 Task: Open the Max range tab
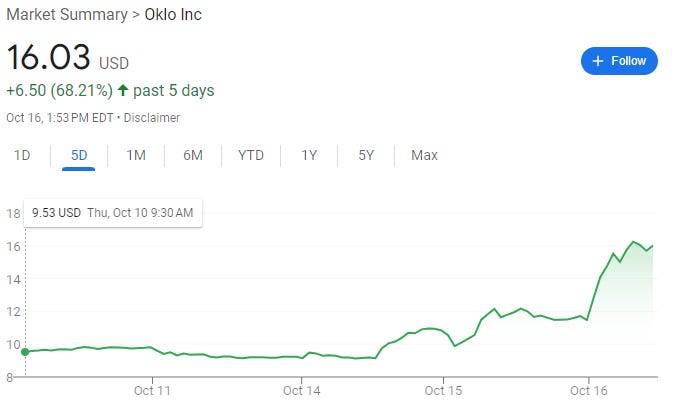pos(424,155)
